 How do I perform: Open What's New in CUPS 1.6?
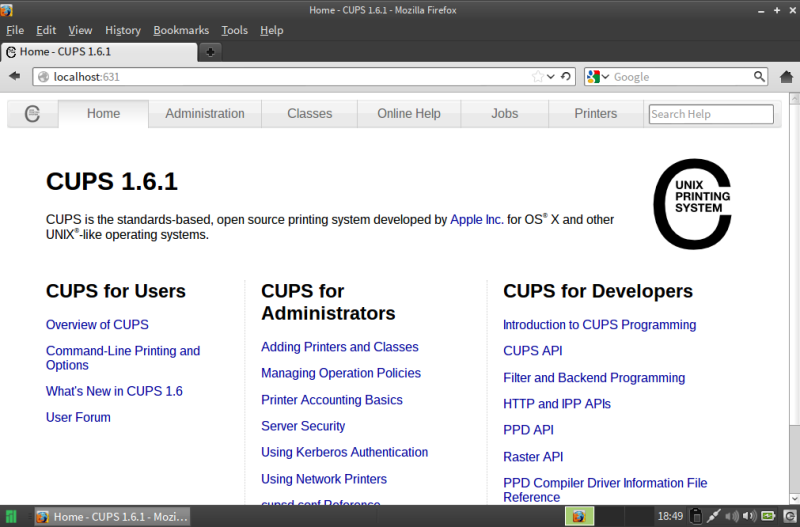pyautogui.click(x=114, y=391)
